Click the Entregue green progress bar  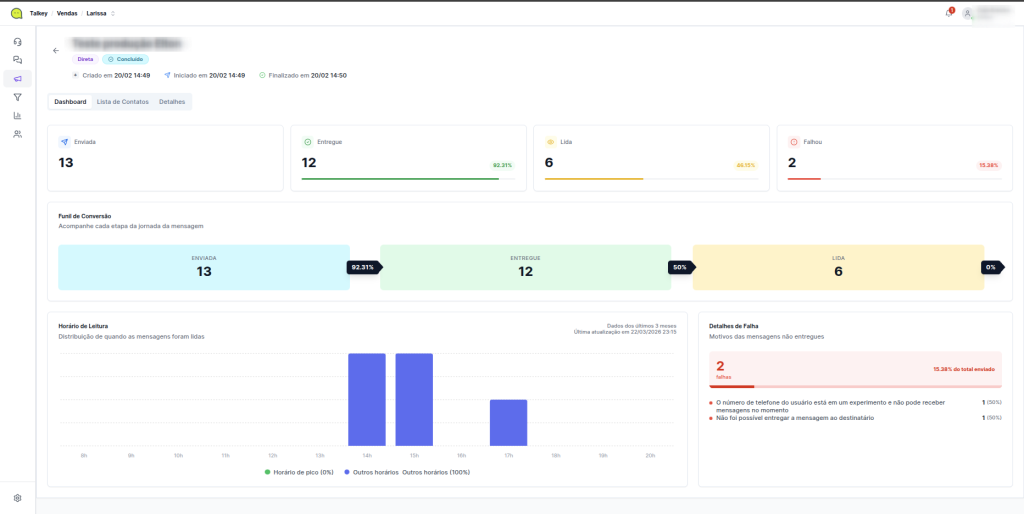pyautogui.click(x=400, y=179)
